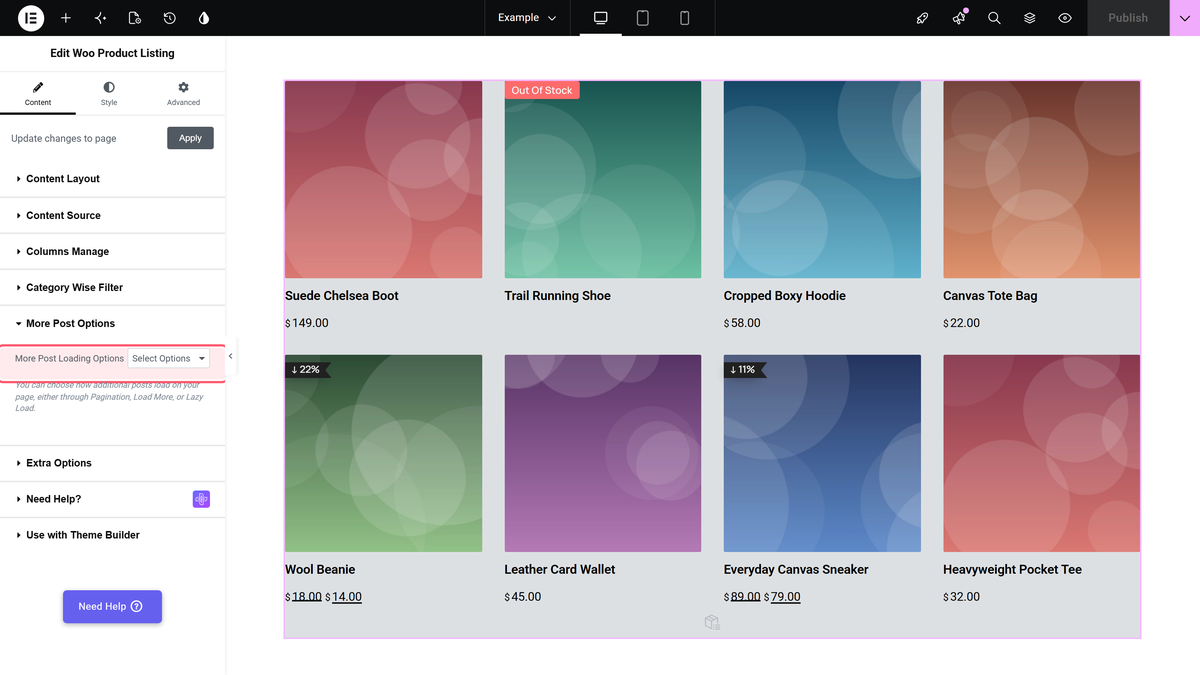Click the floating Need Help button

click(x=112, y=606)
